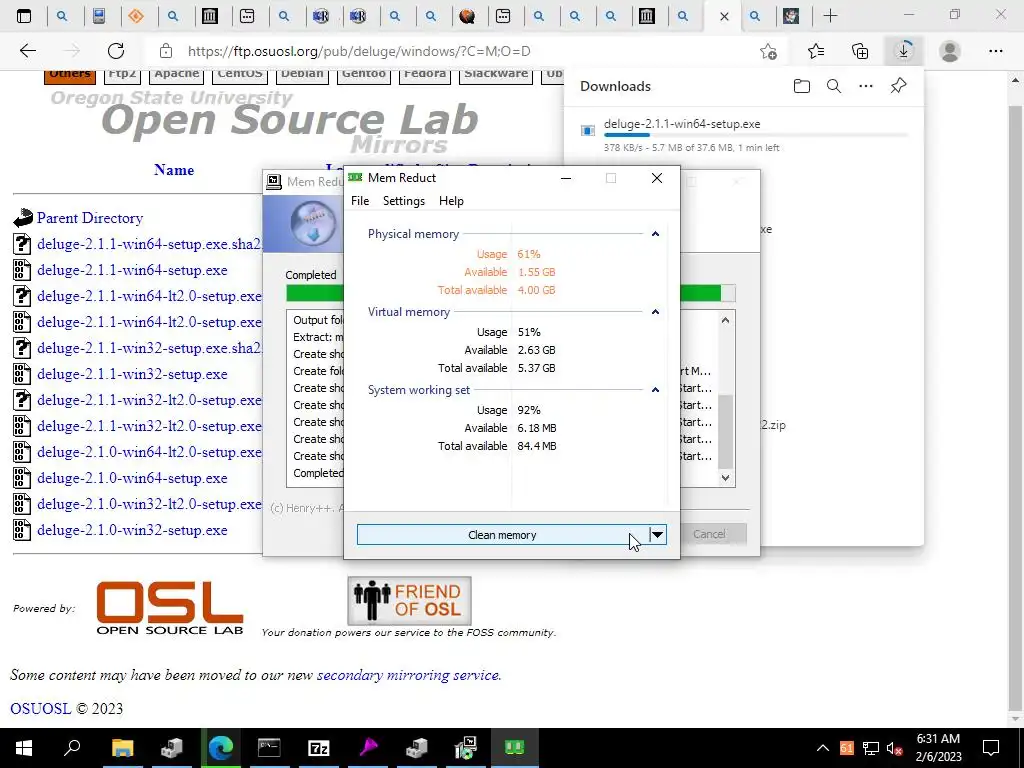Screen dimensions: 1024x768
Task: Open deluge-2.1.1-win32-setup.exe link
Action: click(132, 374)
